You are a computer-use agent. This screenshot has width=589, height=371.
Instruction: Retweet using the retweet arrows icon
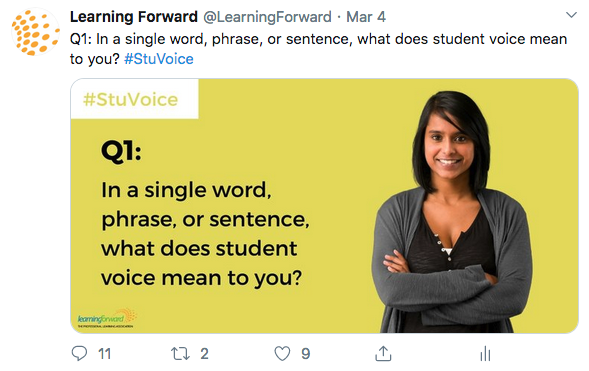coord(180,354)
